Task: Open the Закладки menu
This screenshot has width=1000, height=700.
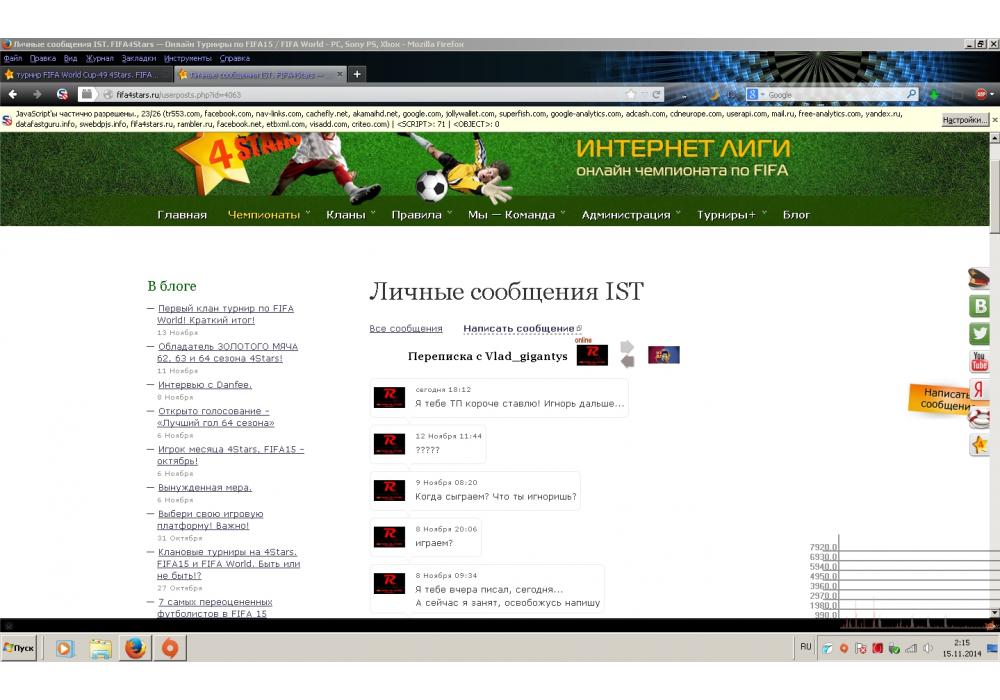Action: (139, 58)
